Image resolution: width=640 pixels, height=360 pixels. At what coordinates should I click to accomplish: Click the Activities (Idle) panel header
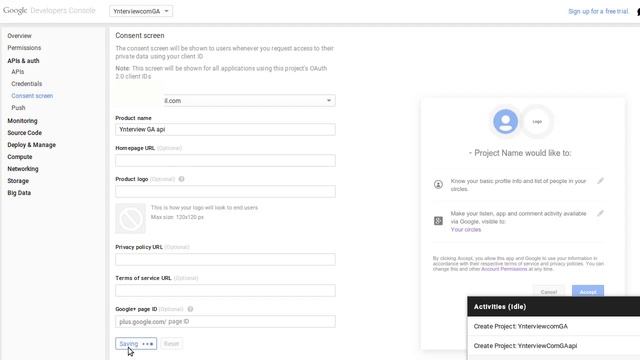point(553,307)
